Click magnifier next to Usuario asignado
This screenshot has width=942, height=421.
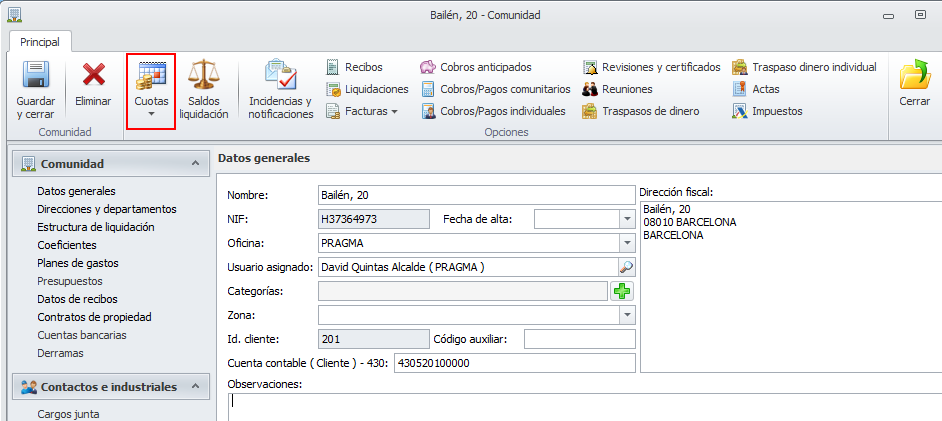(627, 267)
